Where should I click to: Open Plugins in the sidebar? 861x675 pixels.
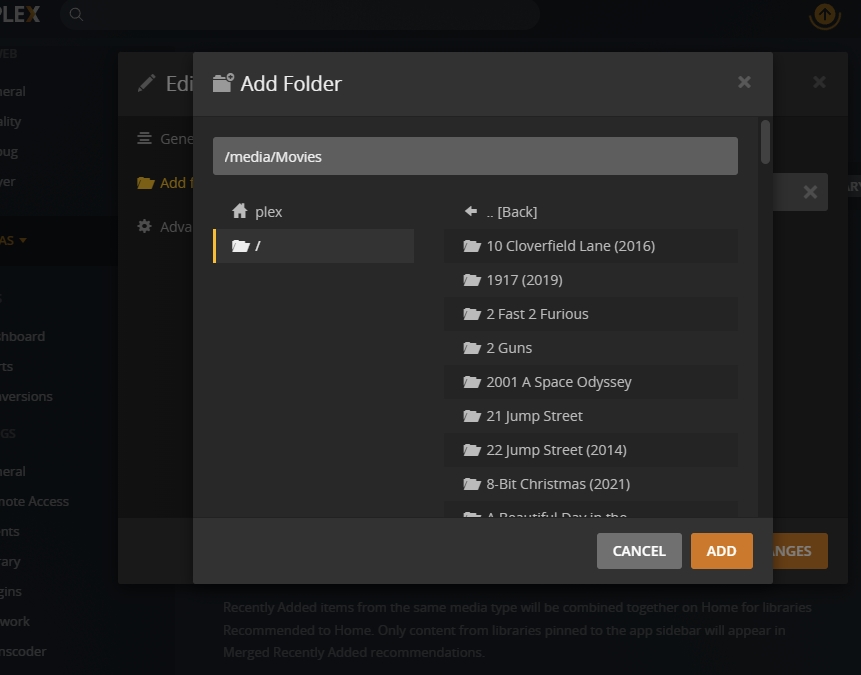pos(11,592)
